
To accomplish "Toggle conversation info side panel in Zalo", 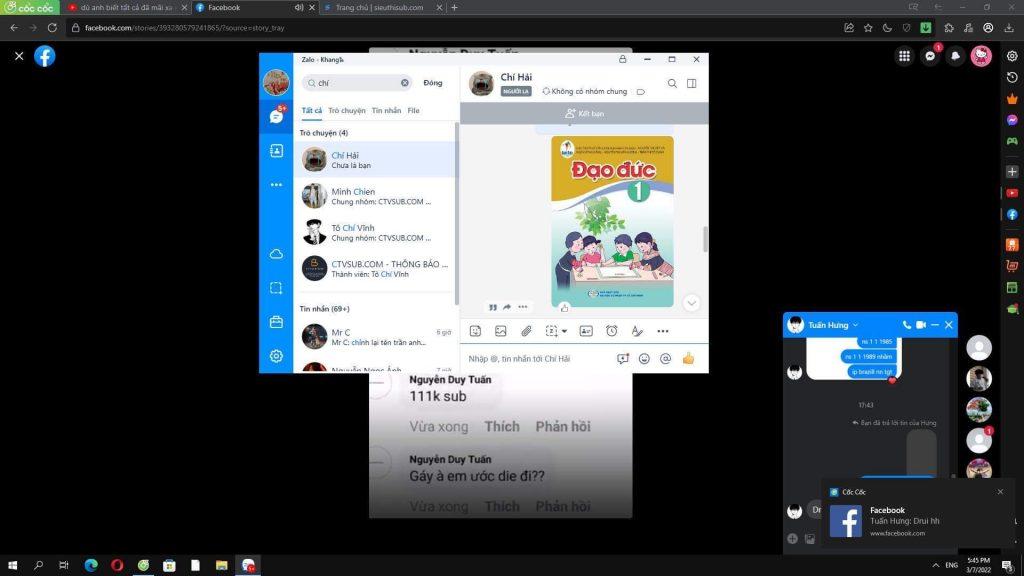I will [691, 84].
